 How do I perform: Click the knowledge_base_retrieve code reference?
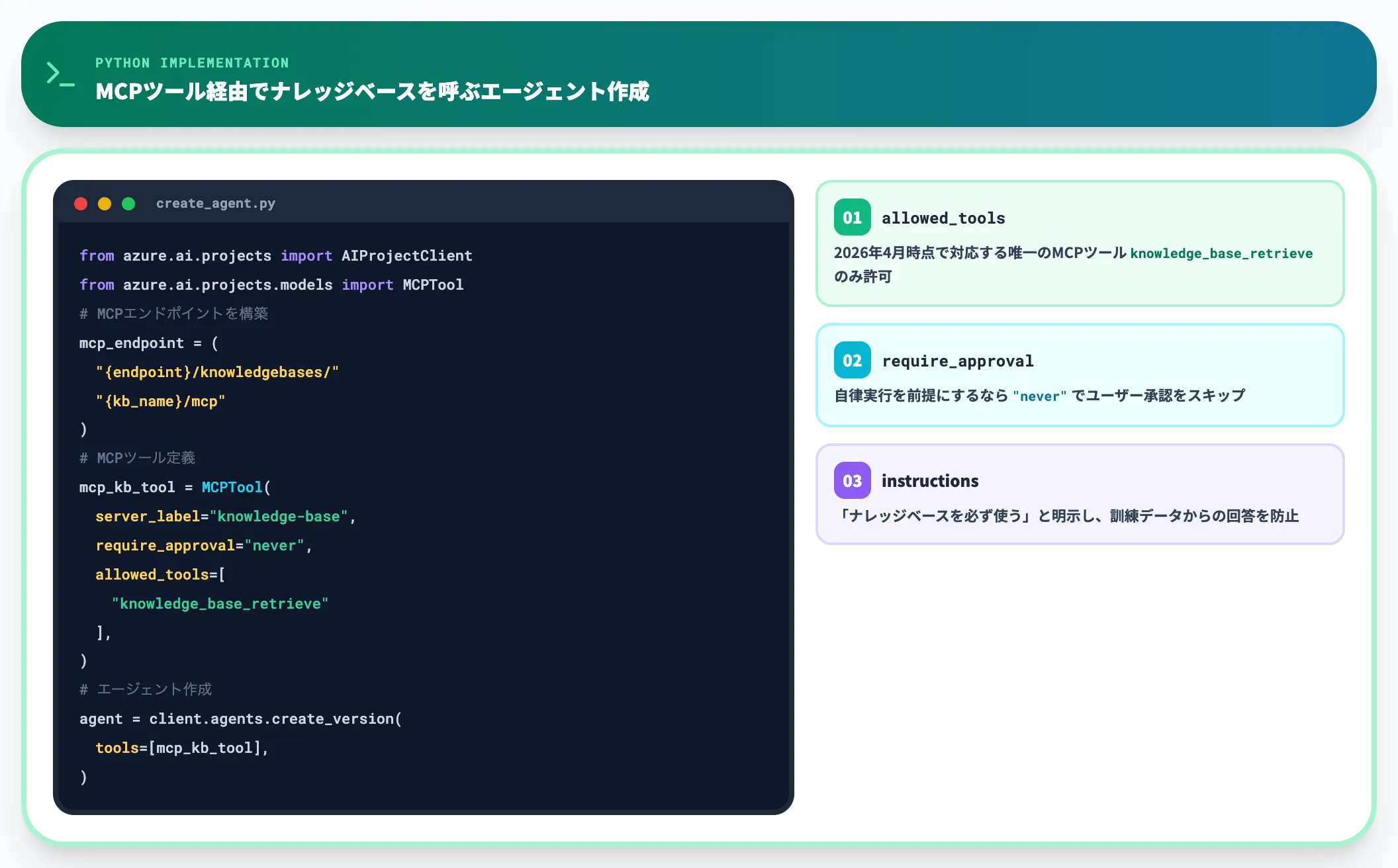pyautogui.click(x=1221, y=253)
